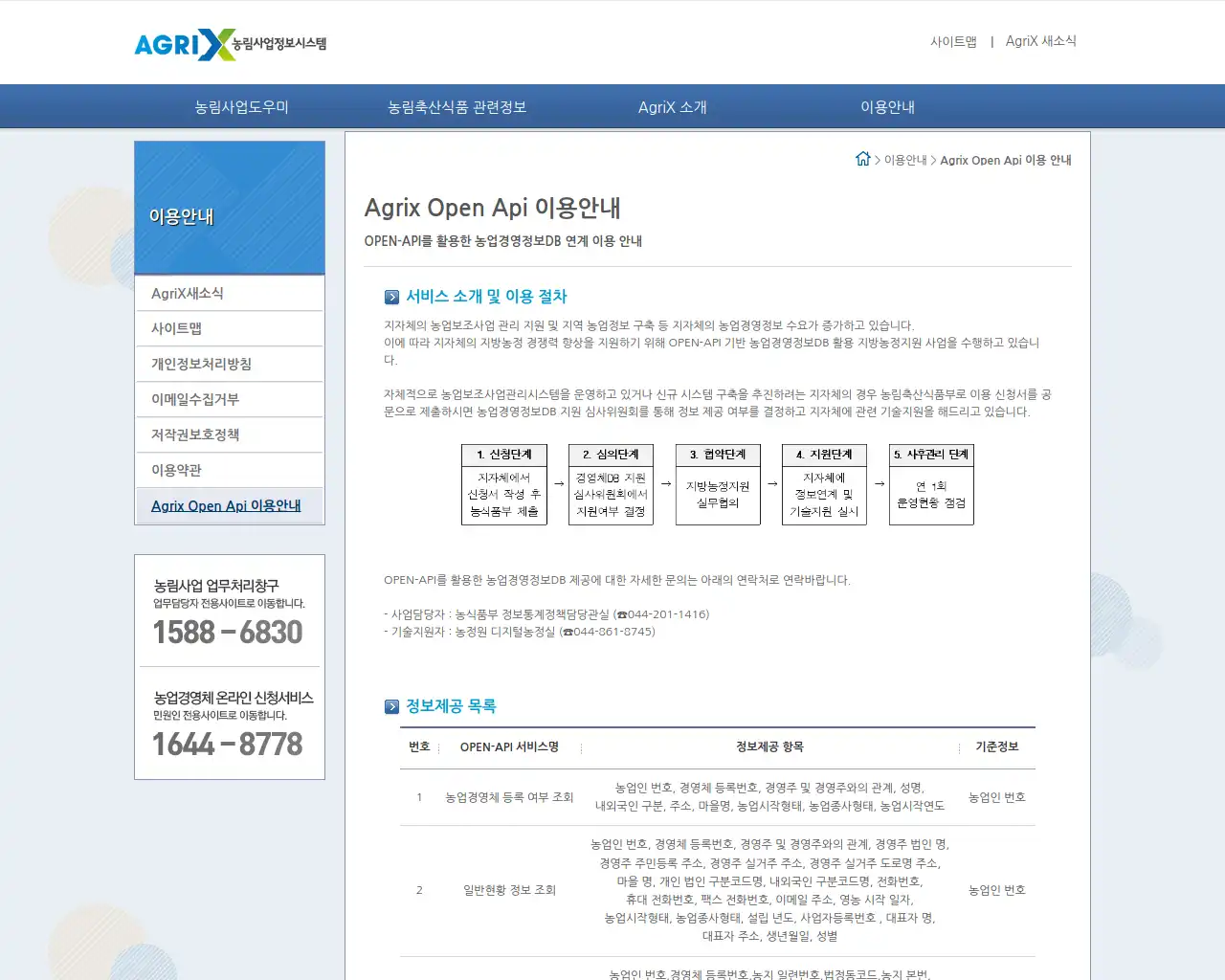The height and width of the screenshot is (980, 1225).
Task: Click 이용안내 in the breadcrumb trail
Action: point(904,160)
